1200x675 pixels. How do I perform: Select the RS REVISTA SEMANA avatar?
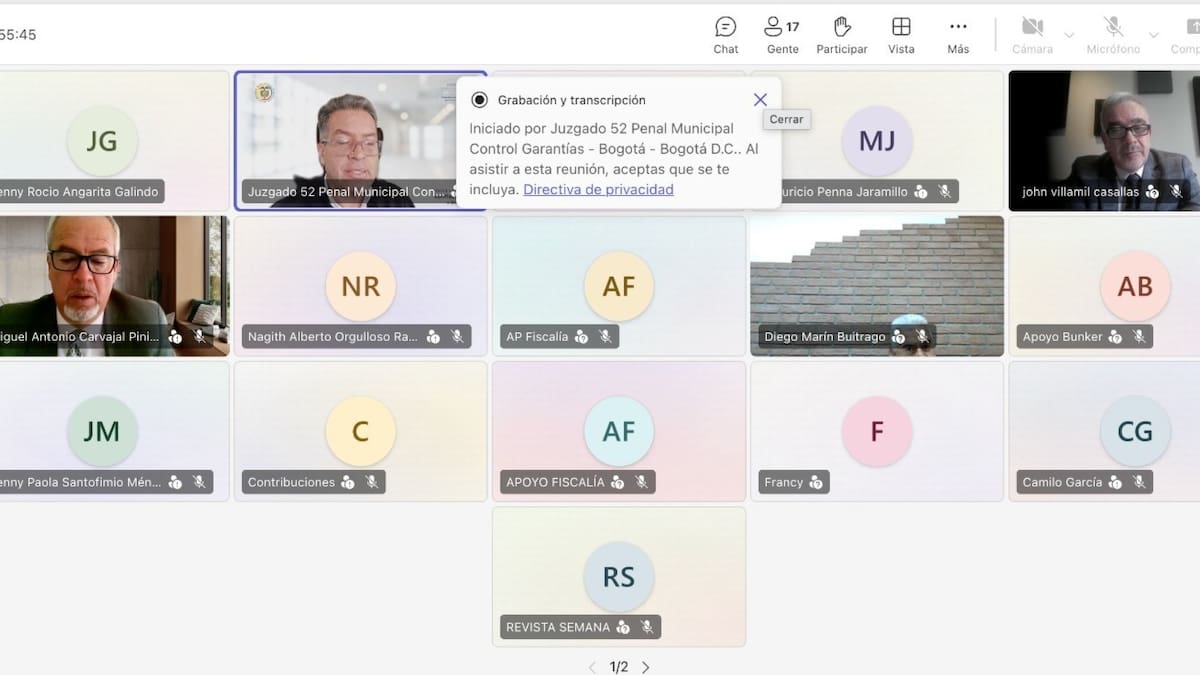pos(619,576)
